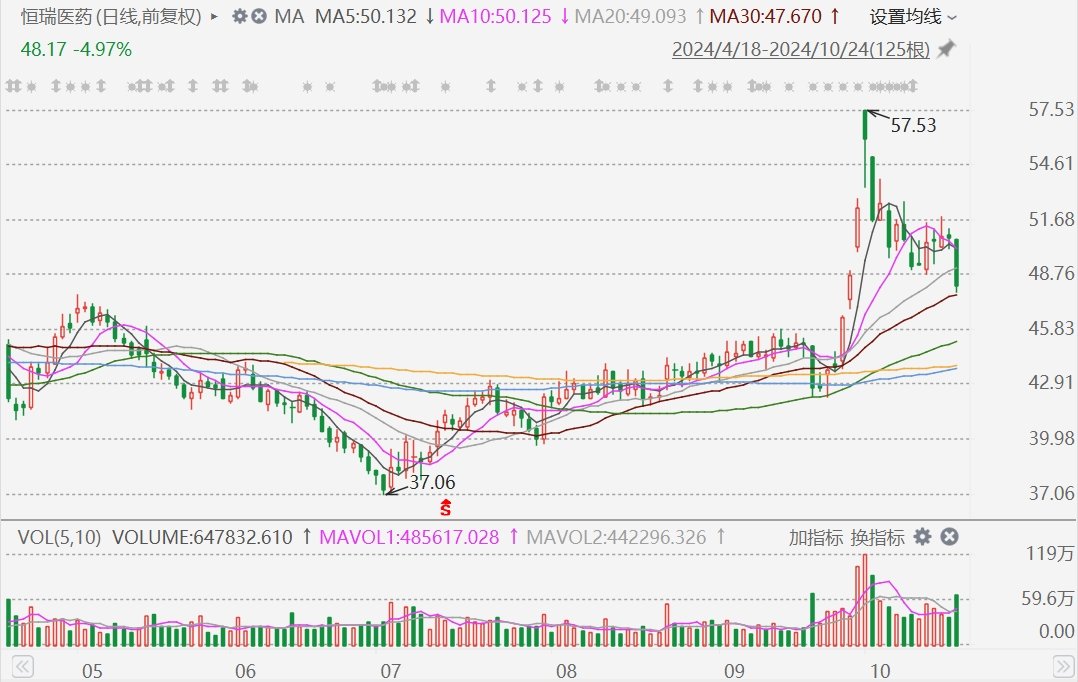
Task: Toggle the MA10 line label
Action: tap(497, 17)
